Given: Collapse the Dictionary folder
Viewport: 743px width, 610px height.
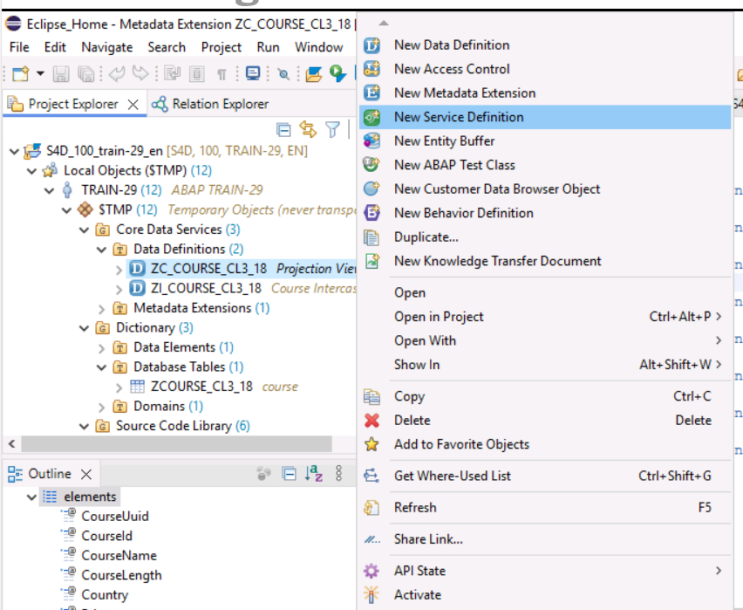Looking at the screenshot, I should coord(84,328).
